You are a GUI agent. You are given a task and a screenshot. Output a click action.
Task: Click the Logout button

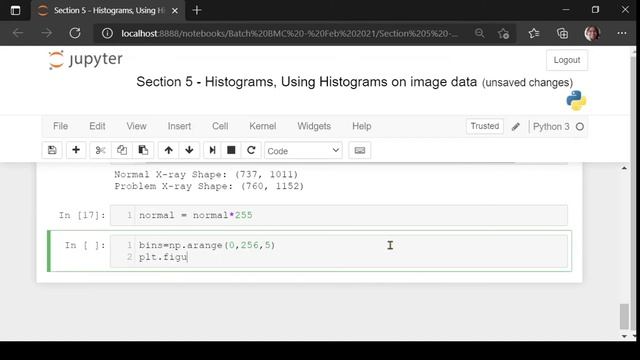pos(567,60)
